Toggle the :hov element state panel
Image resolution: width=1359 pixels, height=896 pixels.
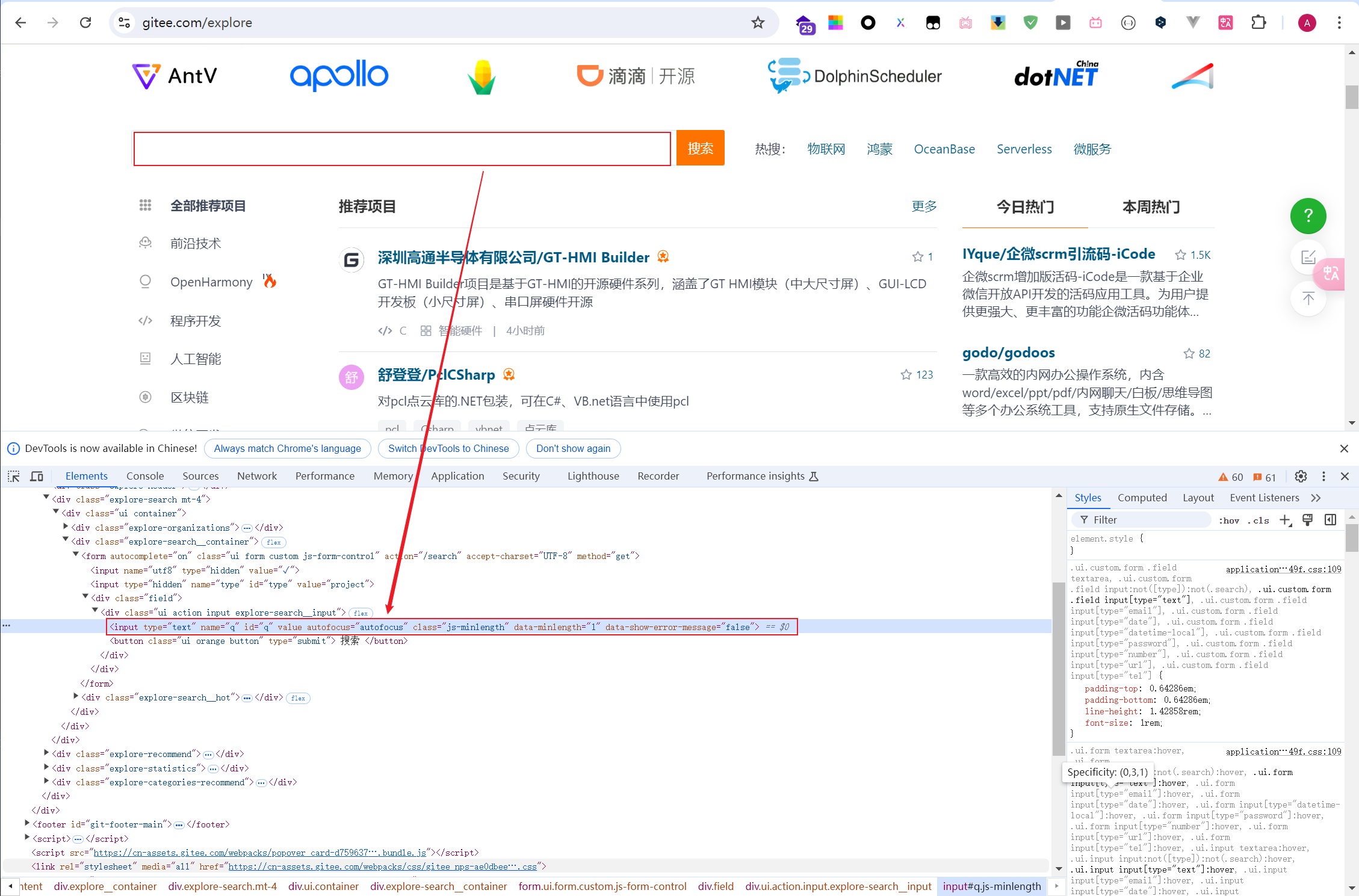(1229, 521)
